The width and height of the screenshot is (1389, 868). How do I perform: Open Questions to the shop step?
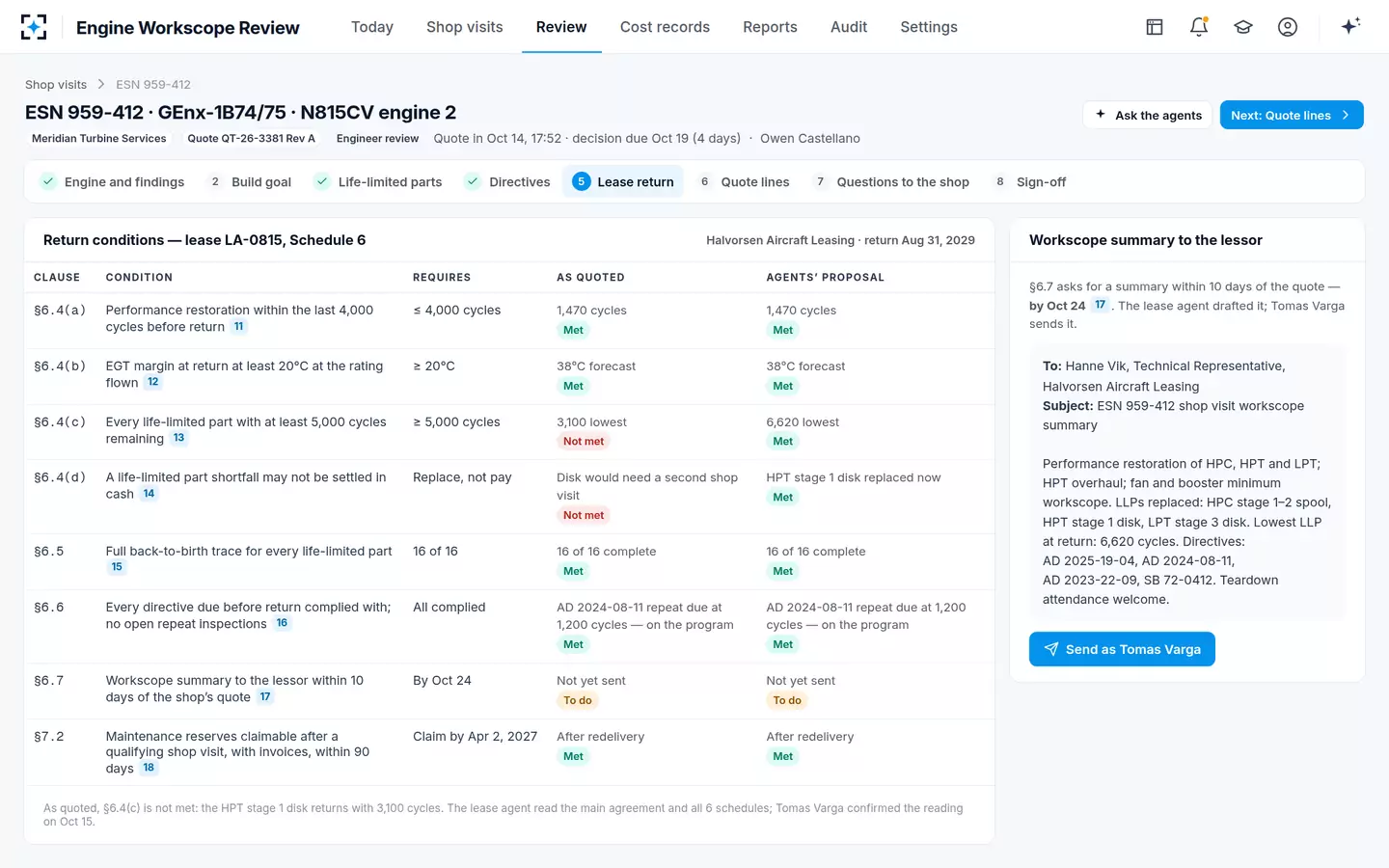(x=890, y=181)
